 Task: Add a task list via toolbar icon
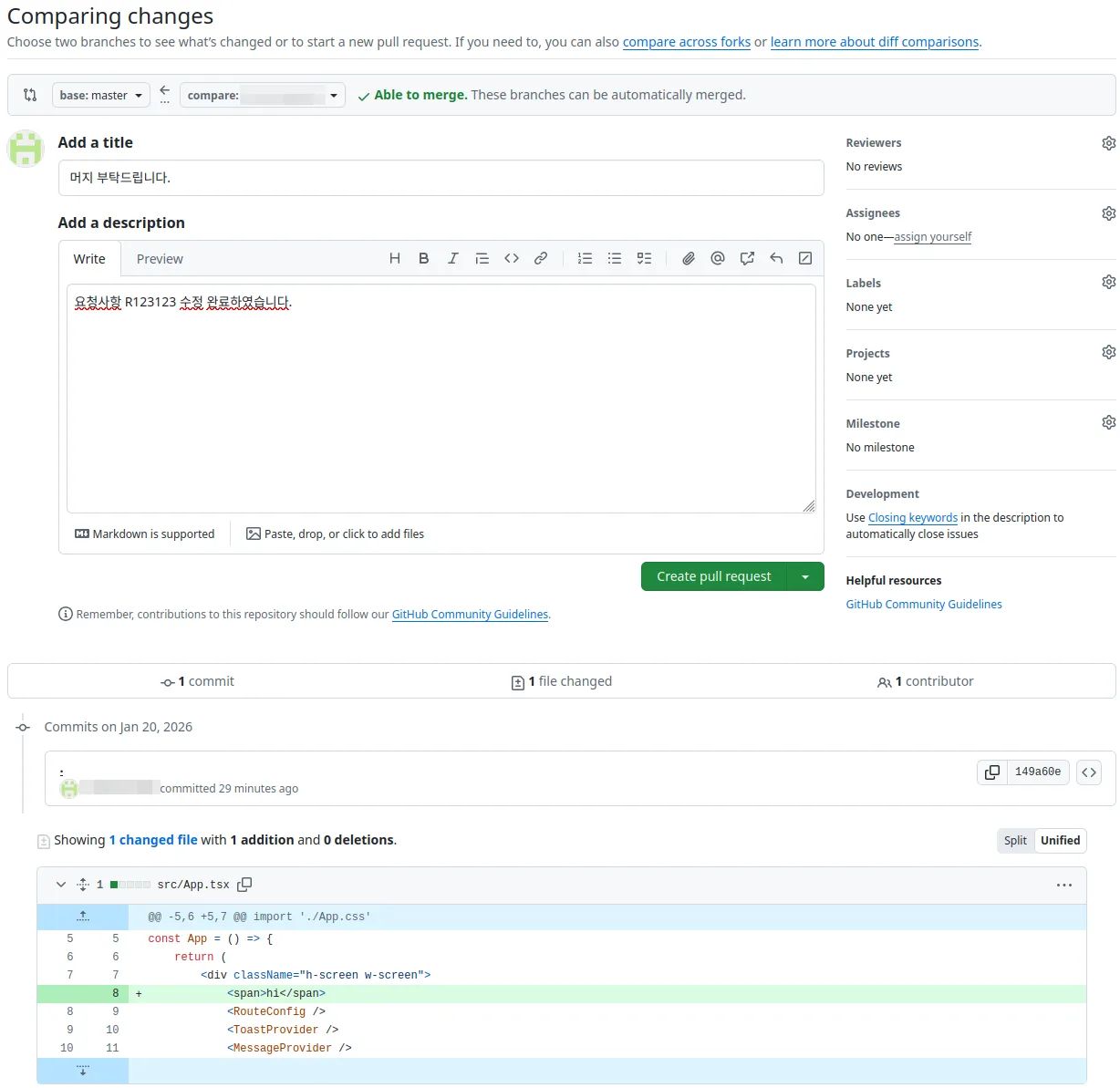point(644,259)
